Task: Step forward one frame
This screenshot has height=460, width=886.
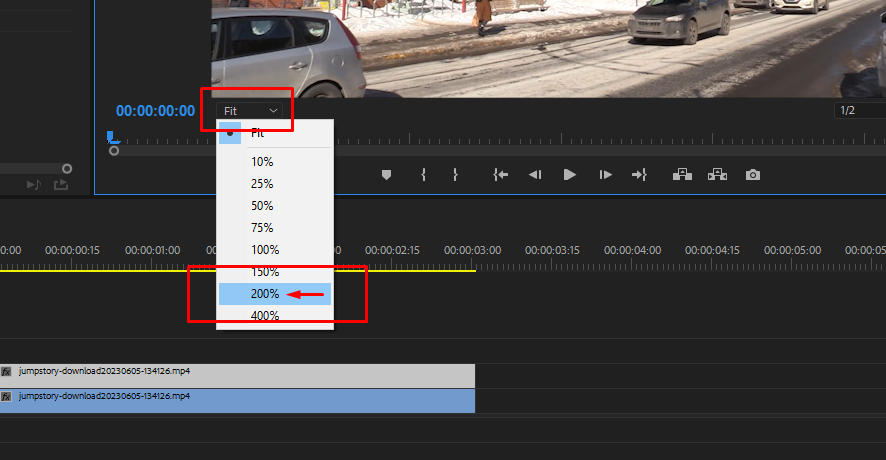Action: tap(605, 175)
